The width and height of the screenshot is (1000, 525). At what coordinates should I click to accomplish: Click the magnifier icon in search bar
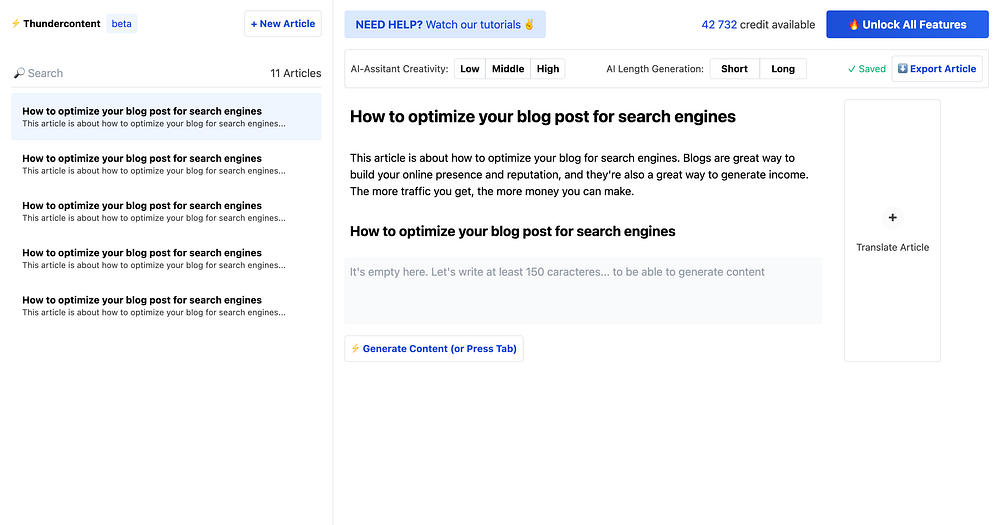point(19,73)
